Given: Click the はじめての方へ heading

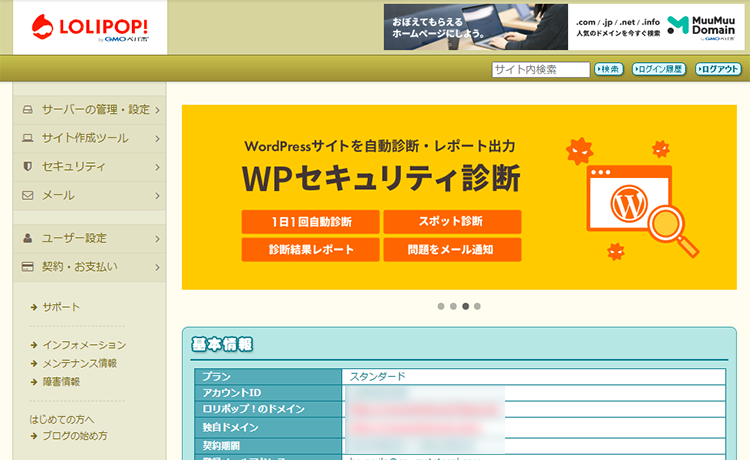Looking at the screenshot, I should click(62, 419).
